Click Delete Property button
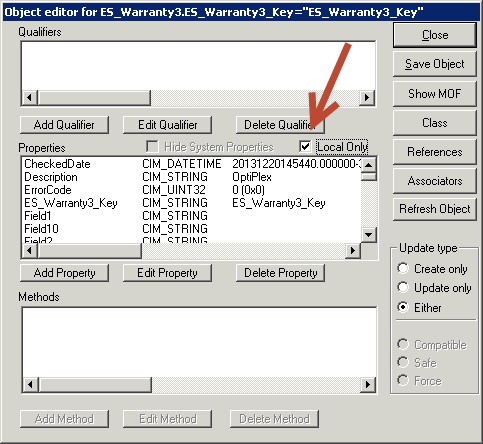 click(x=280, y=273)
